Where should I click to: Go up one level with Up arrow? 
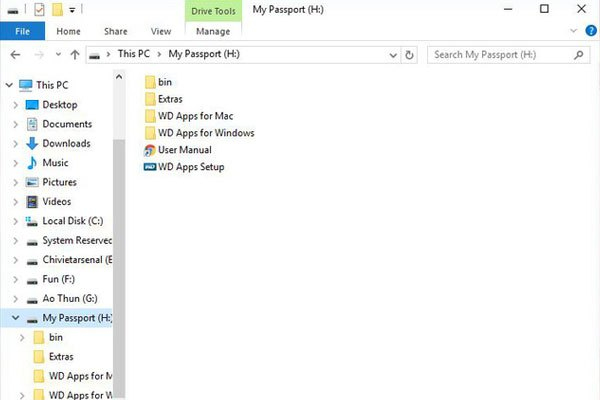coord(75,55)
